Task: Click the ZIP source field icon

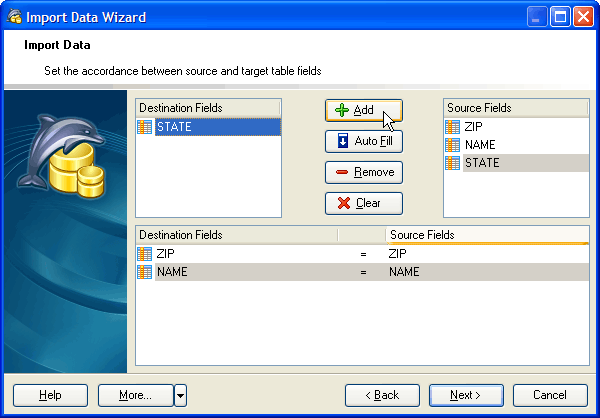Action: 453,127
